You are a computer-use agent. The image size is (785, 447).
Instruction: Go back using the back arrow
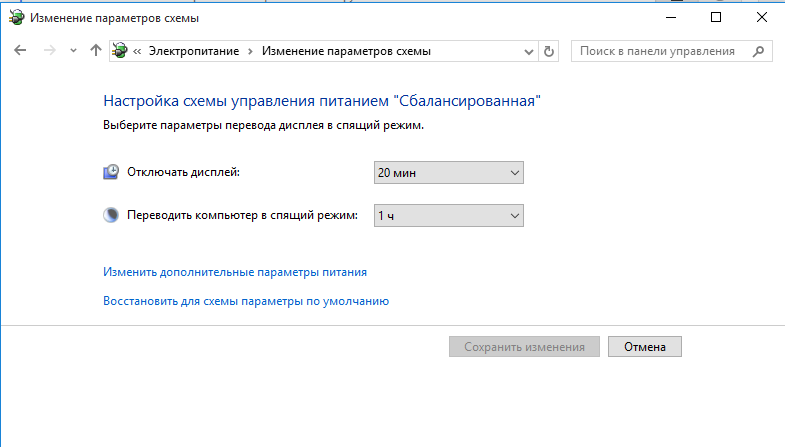click(x=20, y=51)
